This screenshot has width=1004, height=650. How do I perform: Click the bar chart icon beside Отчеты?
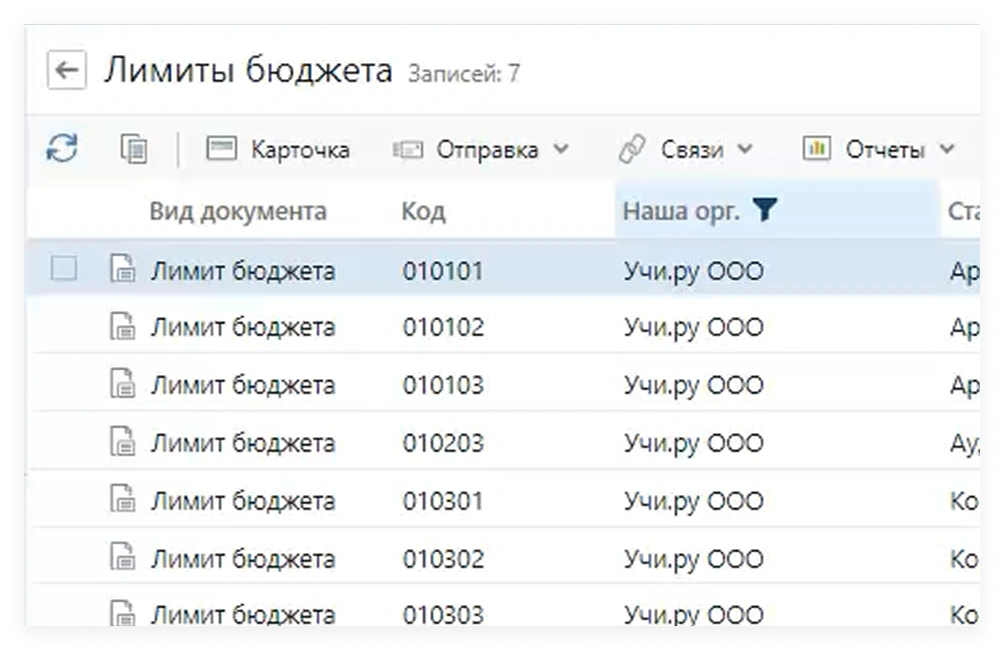[x=818, y=148]
